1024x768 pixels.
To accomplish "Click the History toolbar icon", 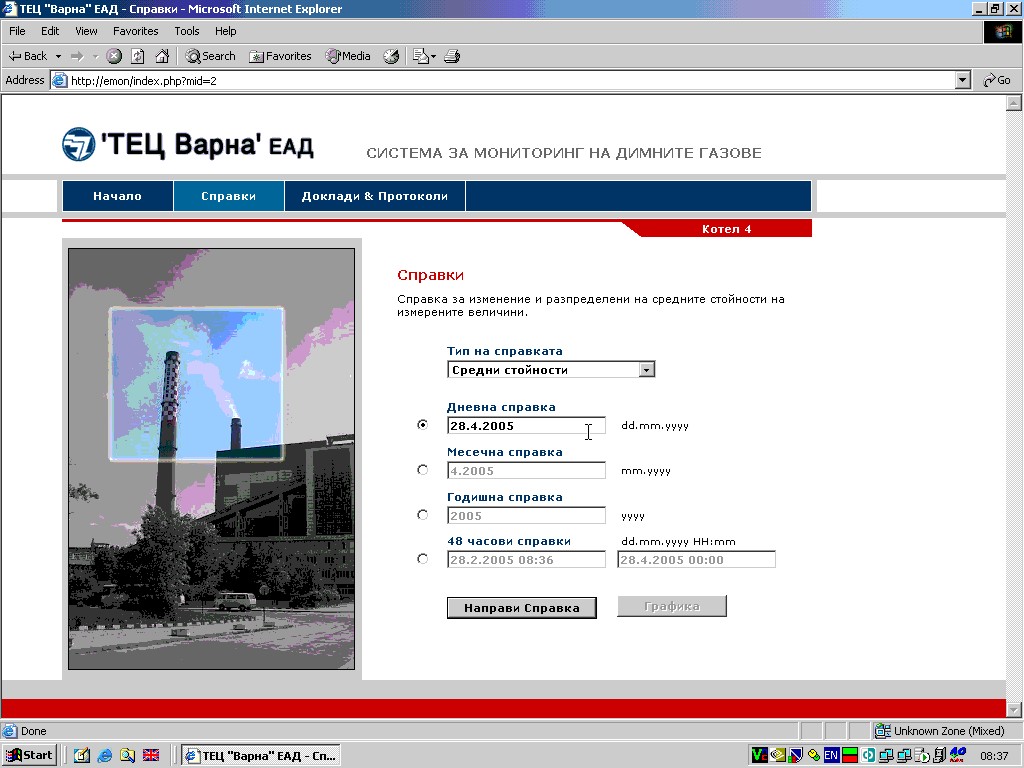I will coord(391,57).
